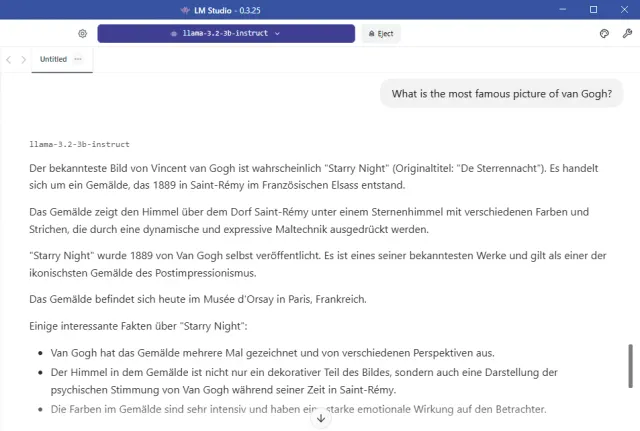Select the Untitled chat tab
Screen dimensions: 640x431
coord(53,60)
